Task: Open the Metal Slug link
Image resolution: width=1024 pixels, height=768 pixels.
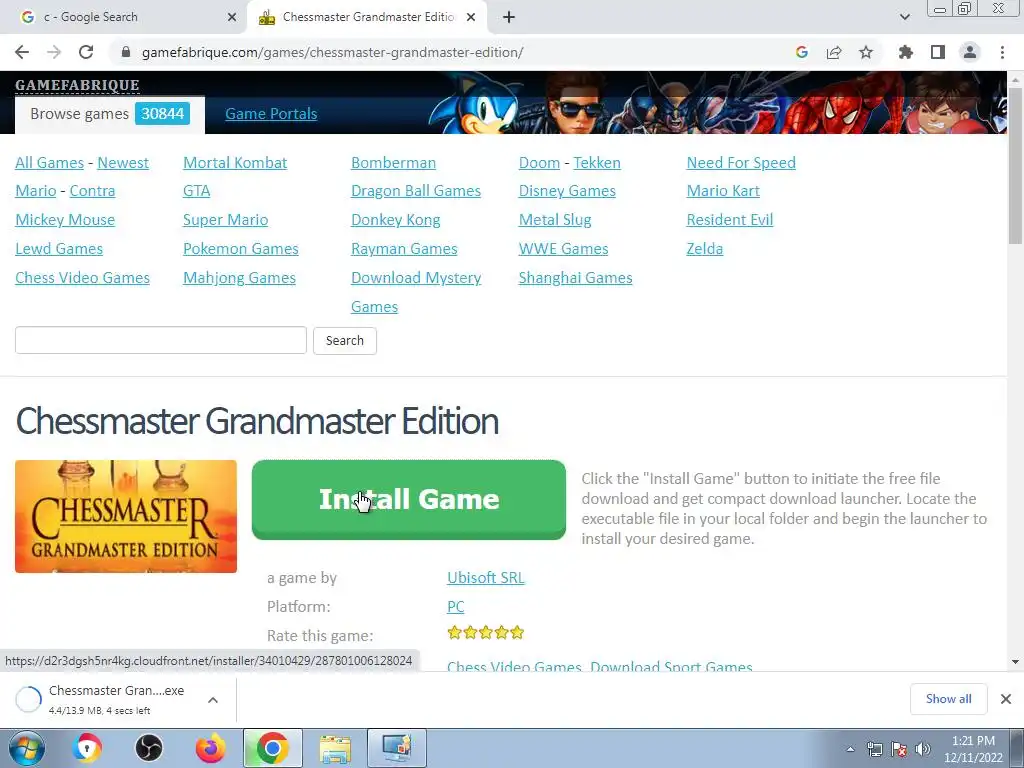Action: (x=555, y=219)
